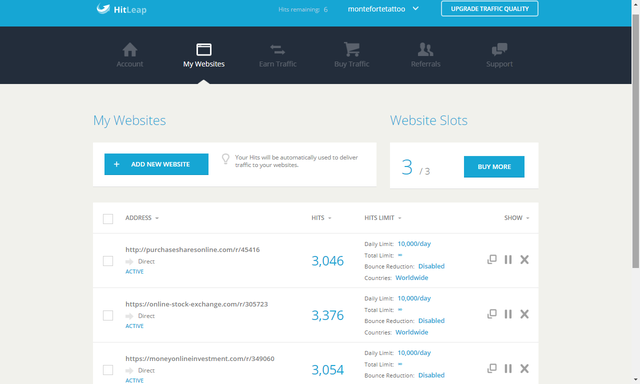Duplicate the moneyonlineinvestment.com website
Viewport: 640px width, 384px height.
pos(492,368)
